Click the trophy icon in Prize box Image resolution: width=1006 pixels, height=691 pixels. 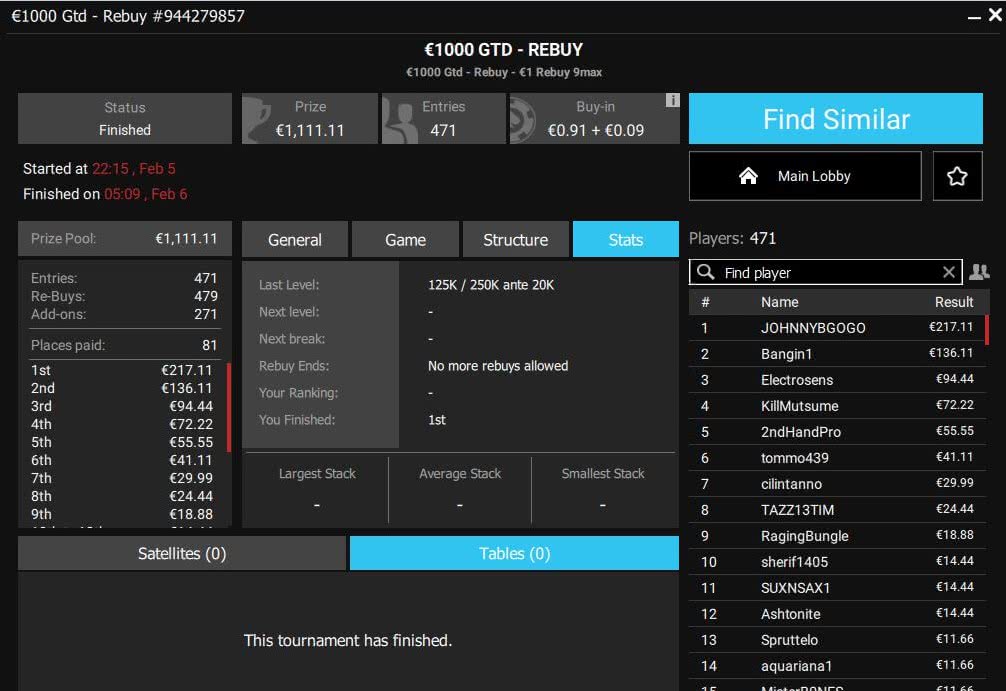(261, 120)
